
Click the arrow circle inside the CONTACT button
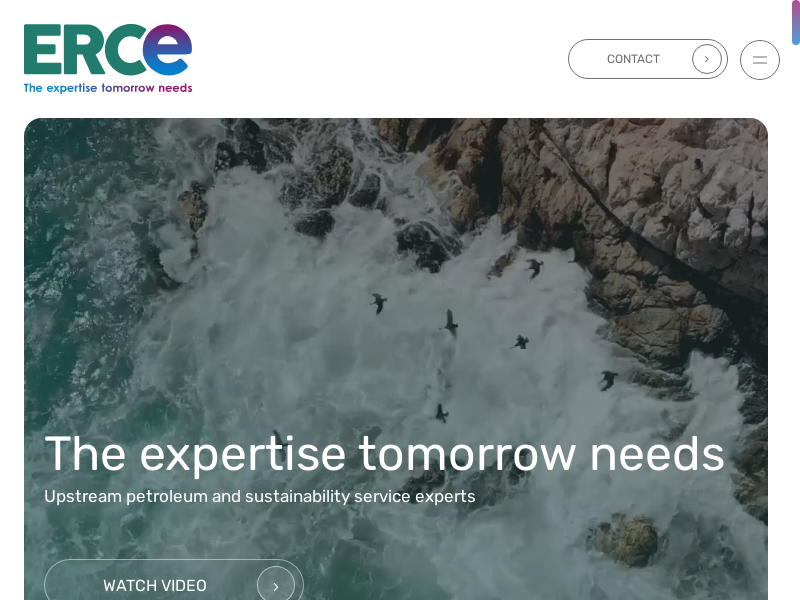click(707, 59)
